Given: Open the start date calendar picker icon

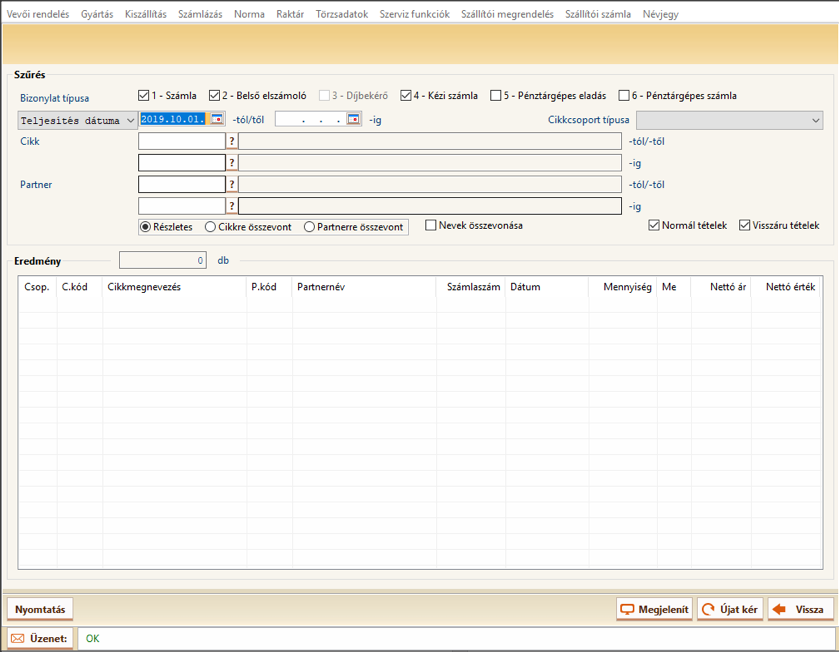Looking at the screenshot, I should pos(217,119).
